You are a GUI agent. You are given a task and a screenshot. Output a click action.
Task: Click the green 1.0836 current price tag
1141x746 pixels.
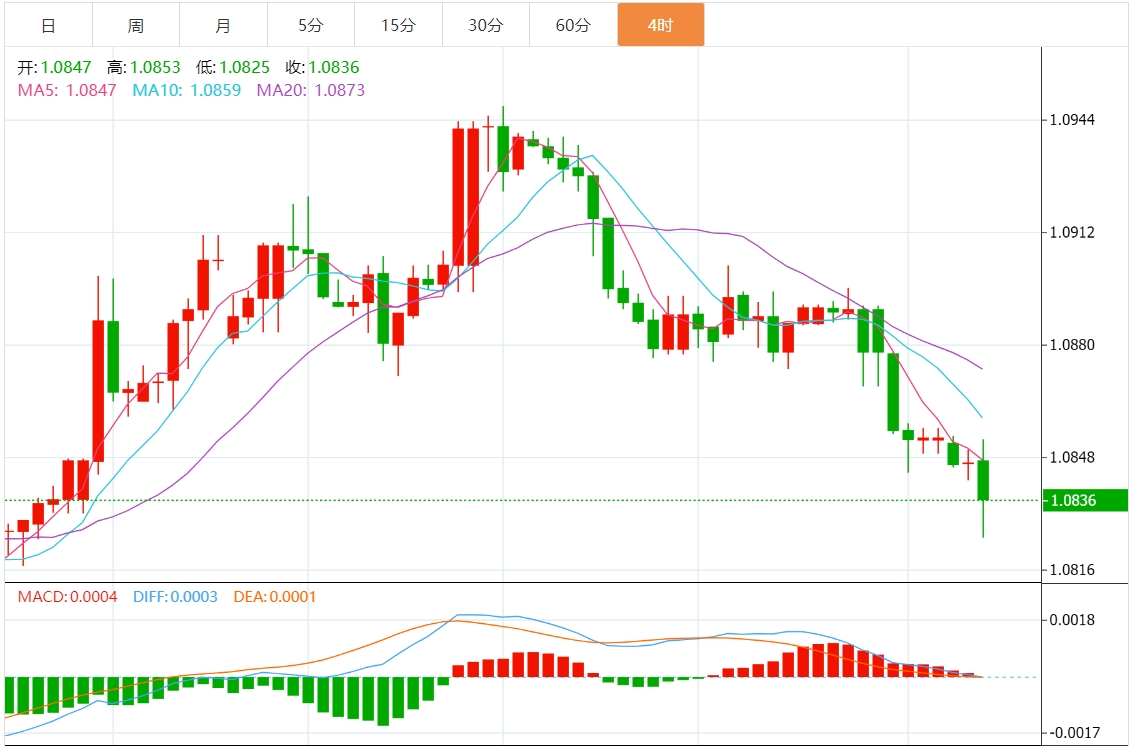coord(1085,500)
